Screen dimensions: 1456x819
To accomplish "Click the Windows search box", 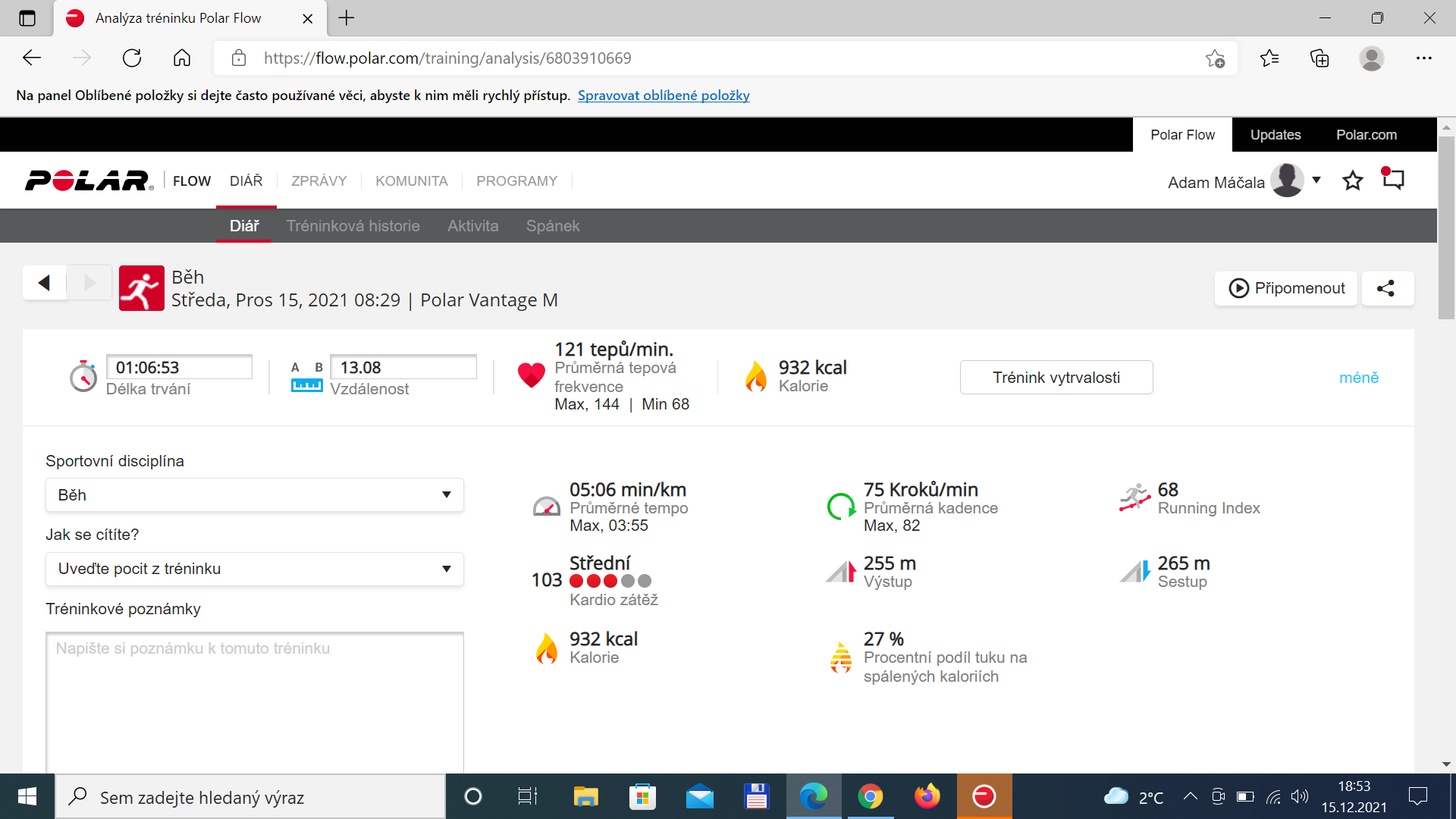I will click(250, 797).
